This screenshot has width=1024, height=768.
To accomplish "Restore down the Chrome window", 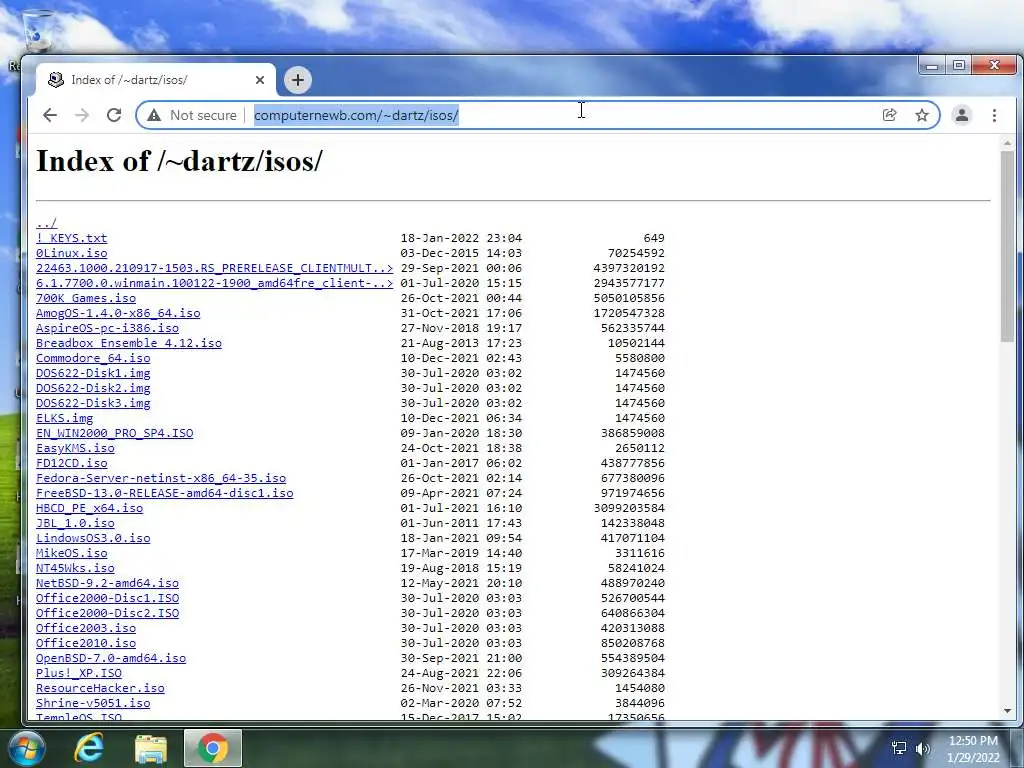I will [959, 65].
